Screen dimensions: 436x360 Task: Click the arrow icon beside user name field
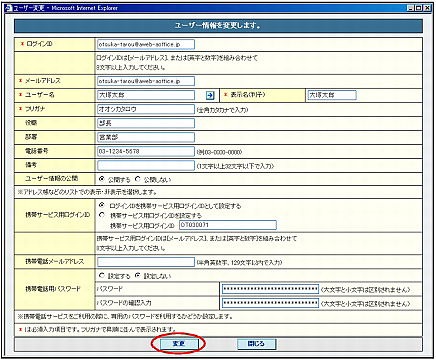point(210,95)
